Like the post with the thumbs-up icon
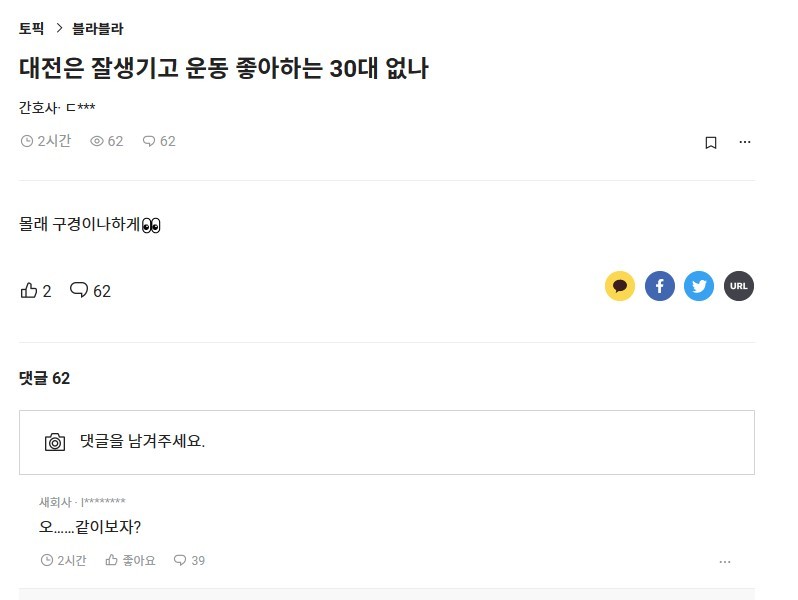 tap(29, 291)
